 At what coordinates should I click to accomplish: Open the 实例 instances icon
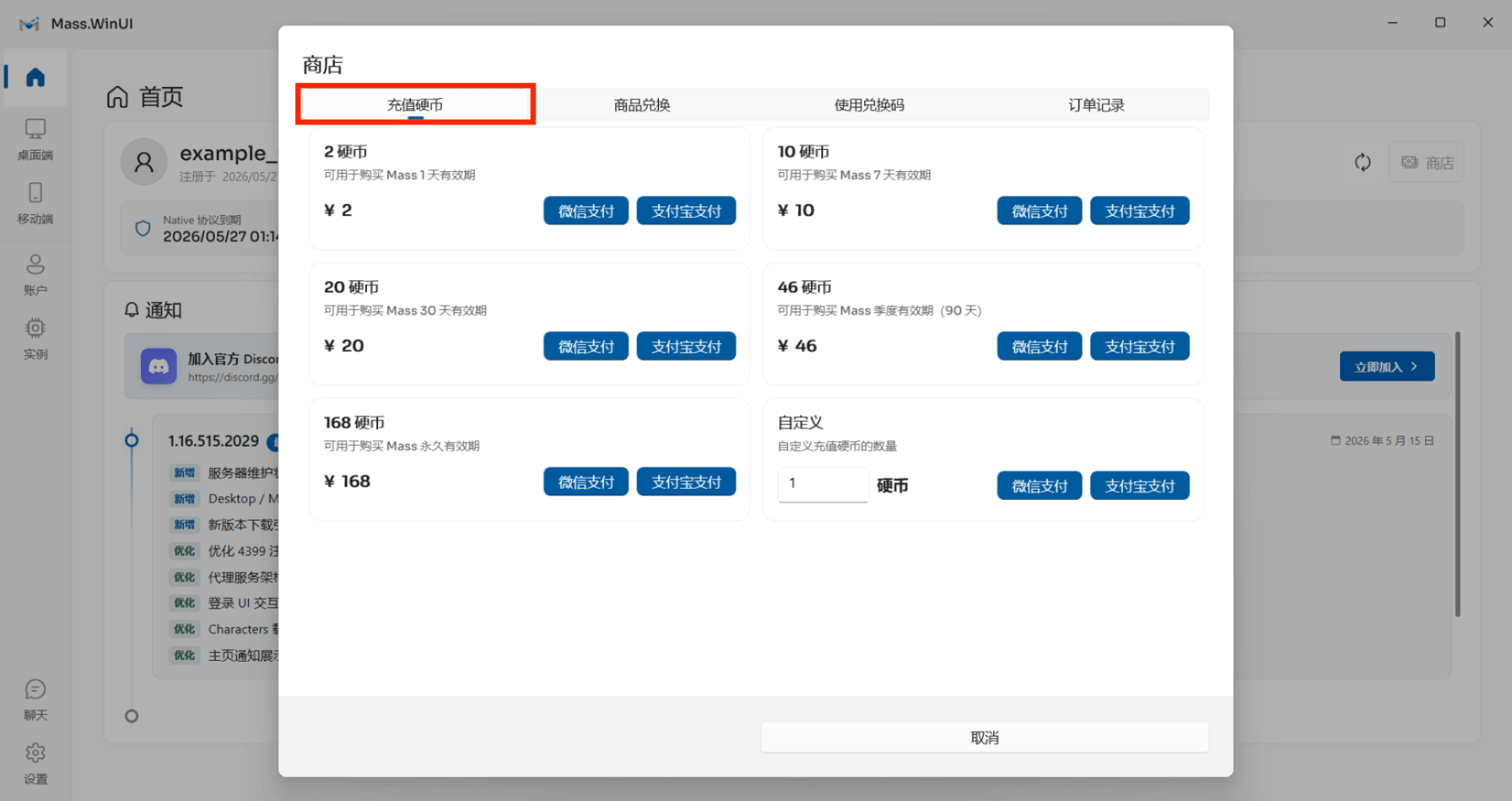[35, 328]
